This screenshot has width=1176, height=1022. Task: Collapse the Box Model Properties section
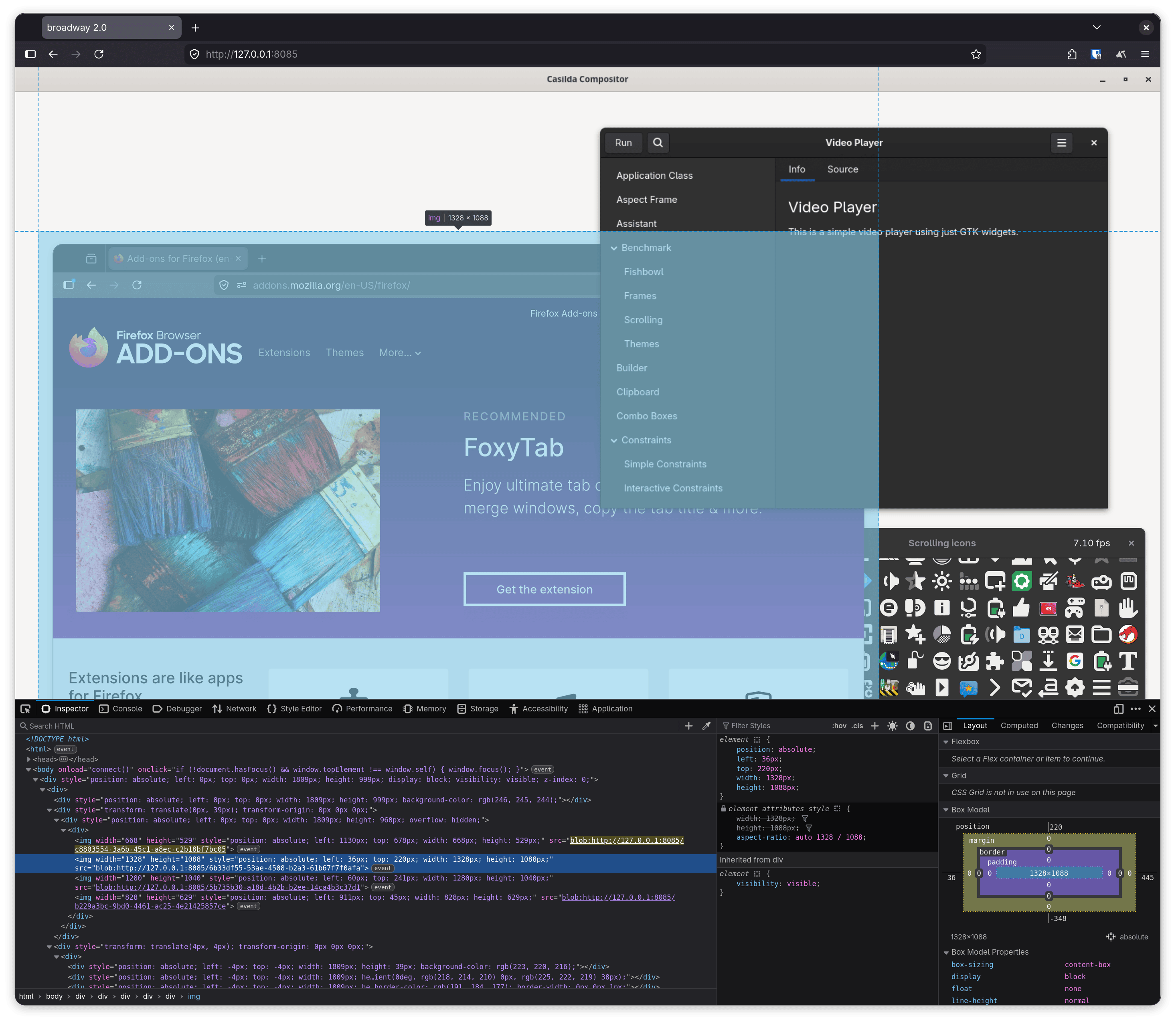pyautogui.click(x=946, y=952)
